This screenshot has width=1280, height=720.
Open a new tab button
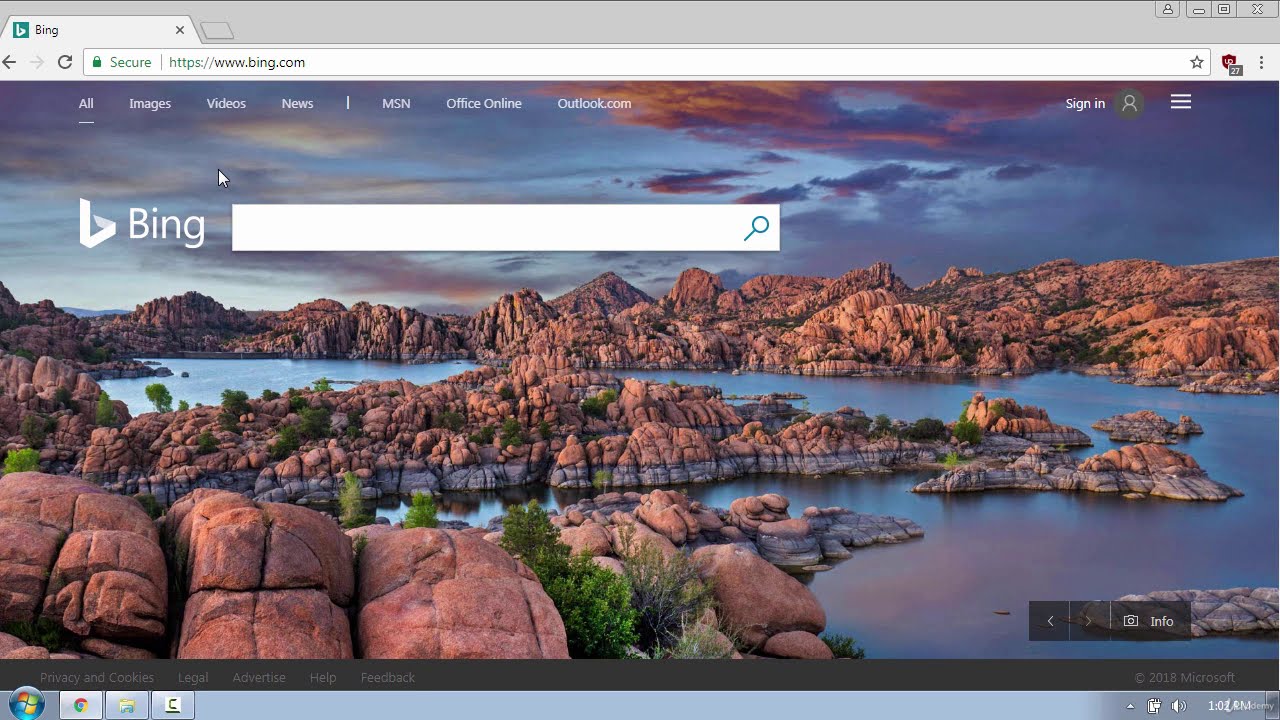(x=217, y=31)
